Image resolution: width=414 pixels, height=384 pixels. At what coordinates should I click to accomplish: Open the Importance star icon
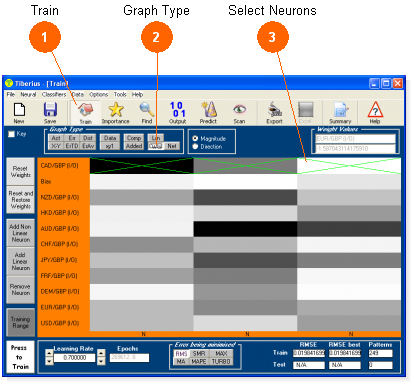(x=116, y=110)
